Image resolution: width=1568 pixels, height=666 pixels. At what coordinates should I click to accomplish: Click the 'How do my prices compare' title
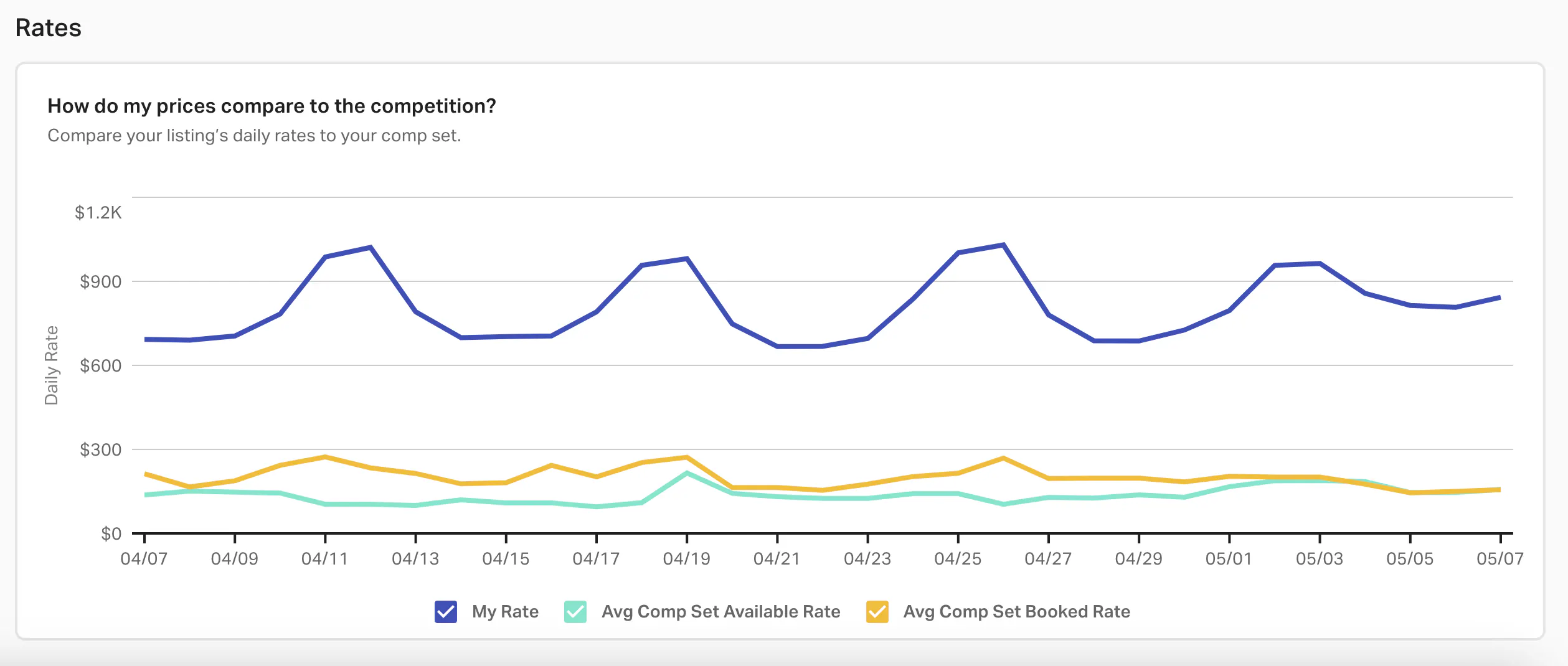point(272,106)
